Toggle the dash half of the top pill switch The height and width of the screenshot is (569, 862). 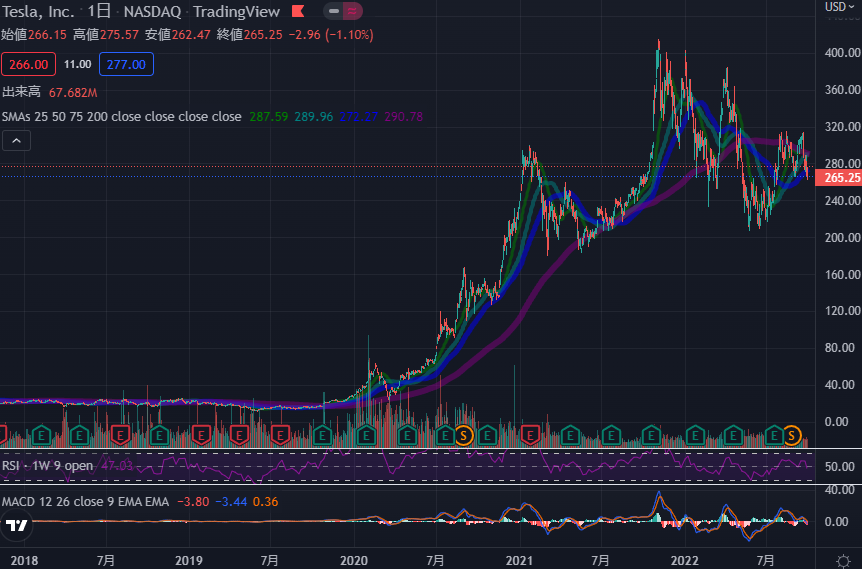pyautogui.click(x=333, y=11)
